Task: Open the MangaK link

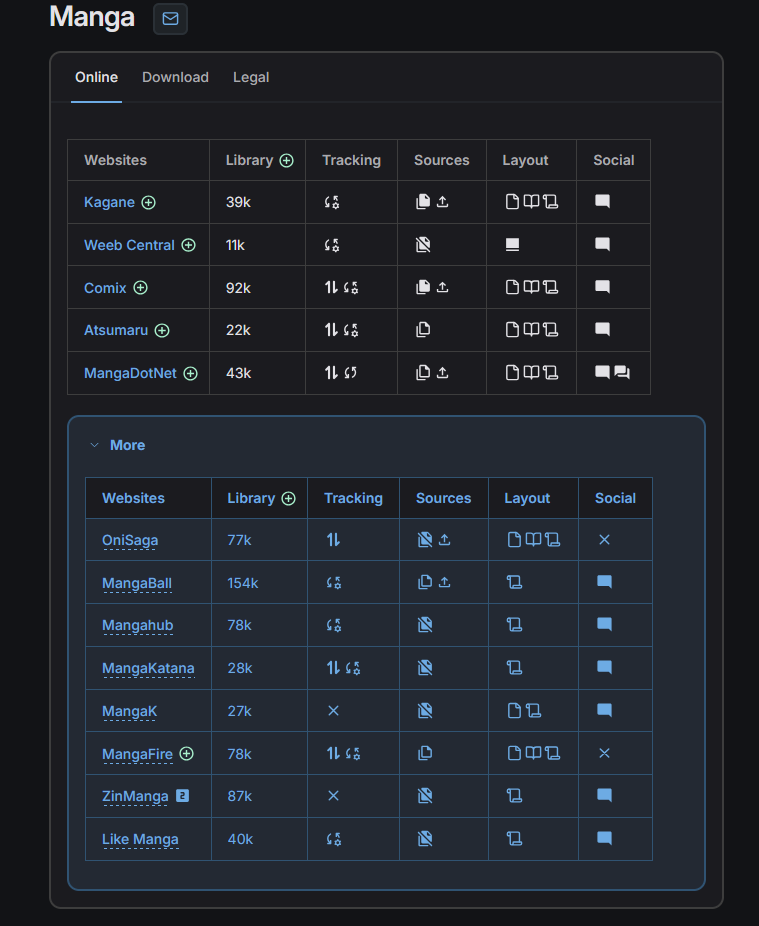Action: coord(129,711)
